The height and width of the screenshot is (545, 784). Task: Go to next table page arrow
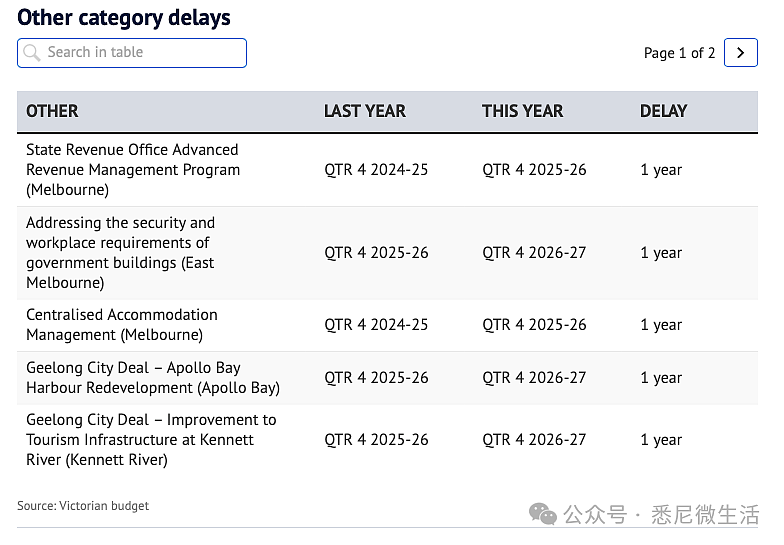coord(740,52)
